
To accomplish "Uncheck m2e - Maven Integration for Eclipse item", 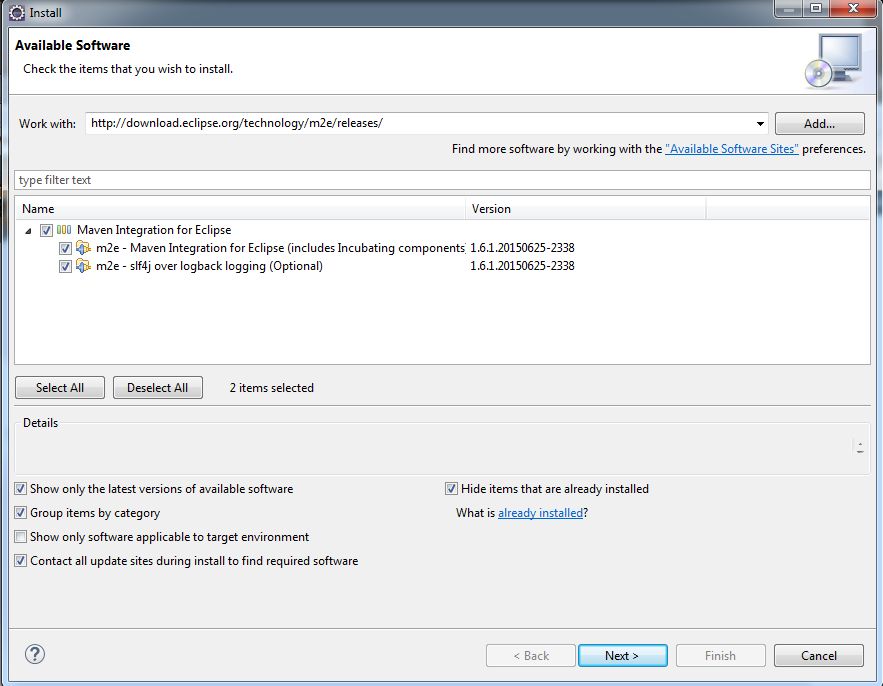I will tap(65, 248).
